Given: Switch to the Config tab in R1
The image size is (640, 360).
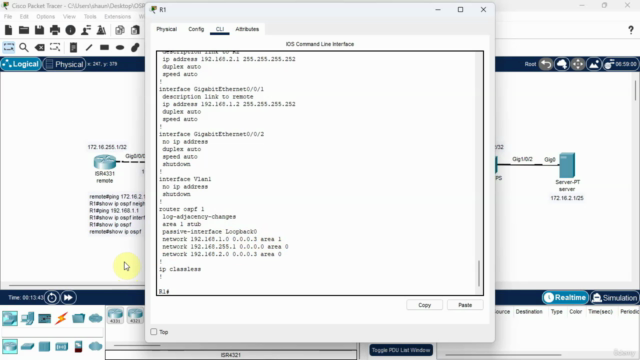Looking at the screenshot, I should pos(196,29).
